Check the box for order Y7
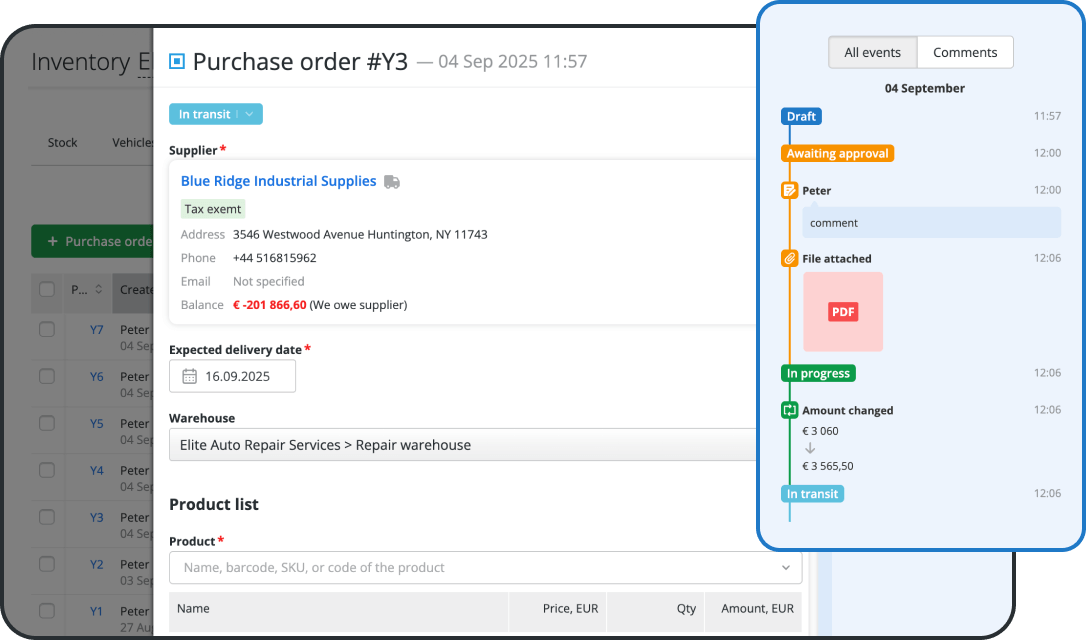The height and width of the screenshot is (640, 1092). (x=47, y=329)
